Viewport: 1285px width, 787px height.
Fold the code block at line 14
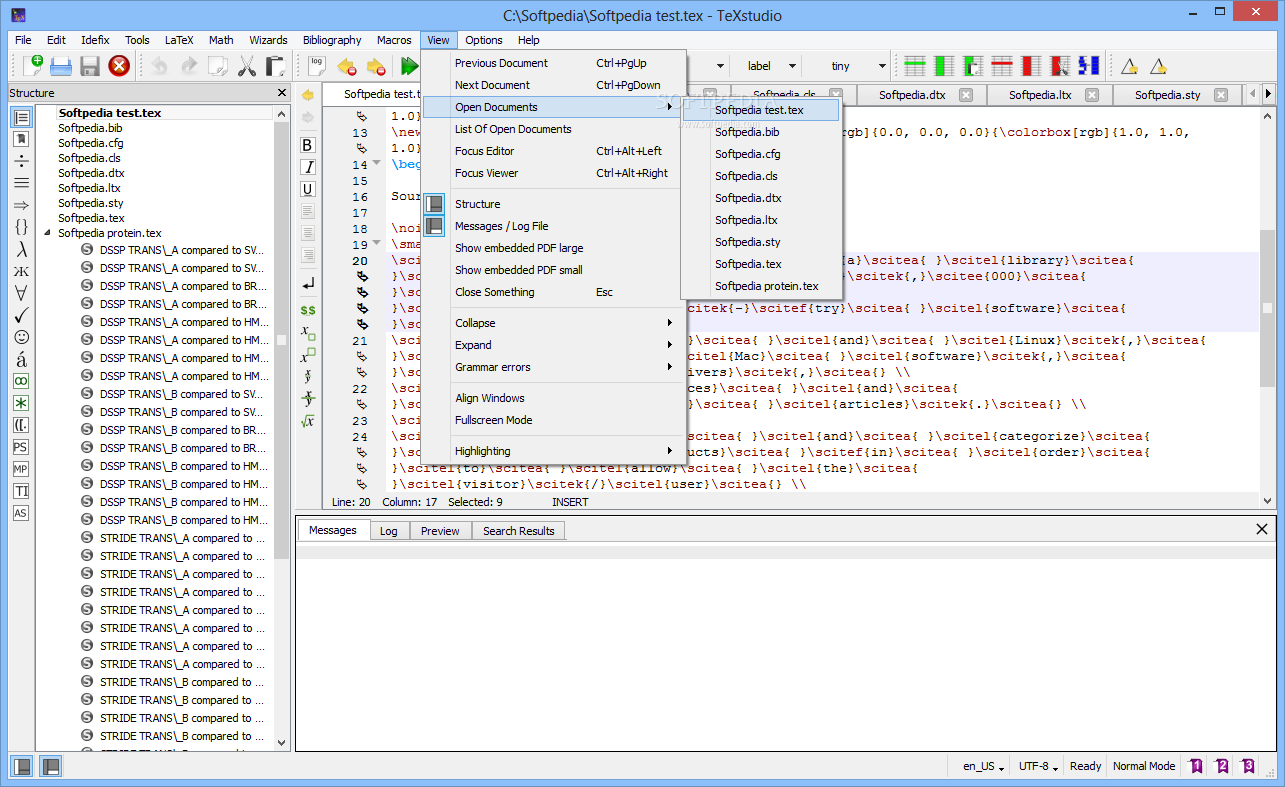(376, 163)
